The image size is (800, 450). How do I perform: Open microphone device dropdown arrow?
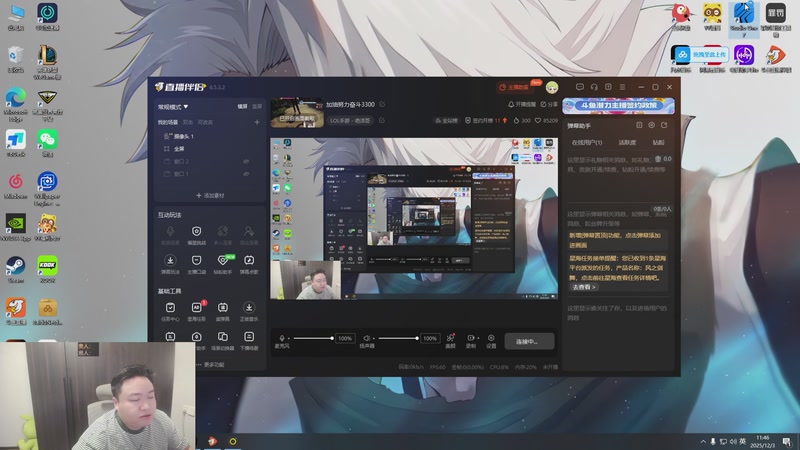coord(288,338)
